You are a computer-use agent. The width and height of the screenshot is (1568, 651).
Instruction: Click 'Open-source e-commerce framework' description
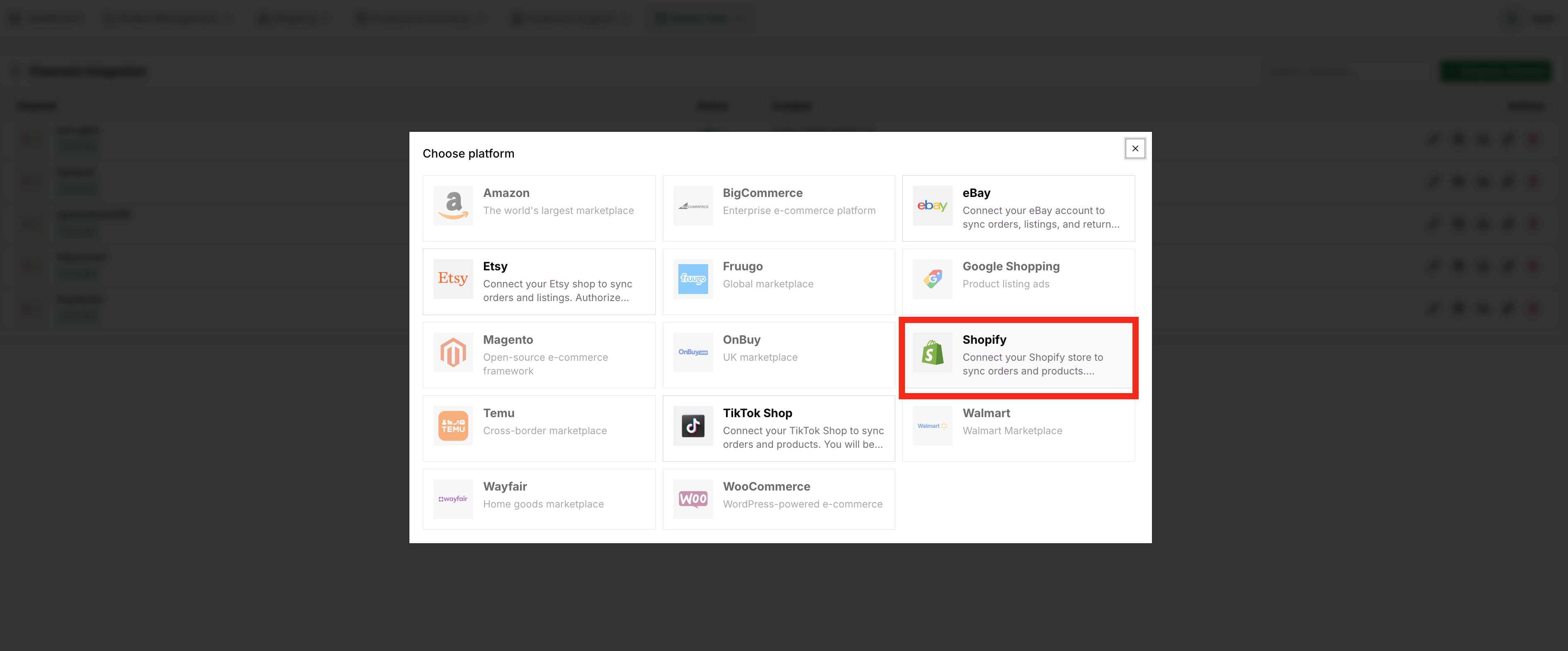545,364
